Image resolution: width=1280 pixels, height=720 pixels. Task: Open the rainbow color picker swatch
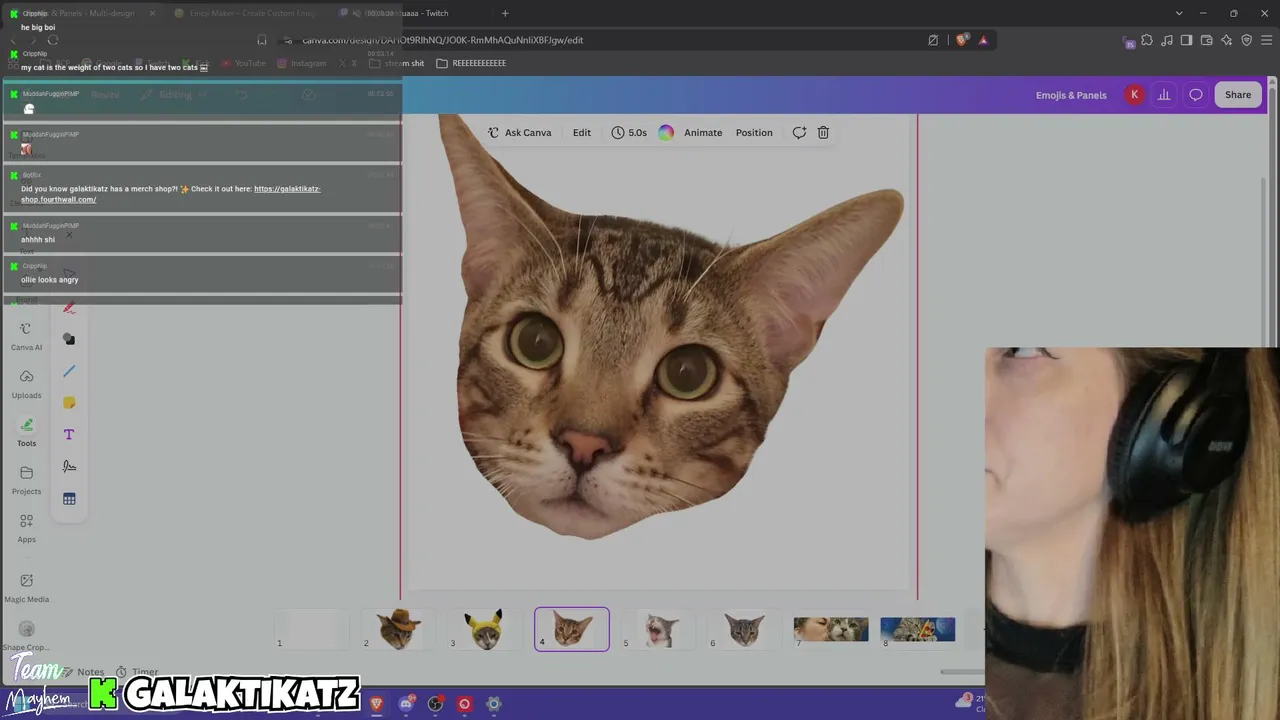point(666,133)
